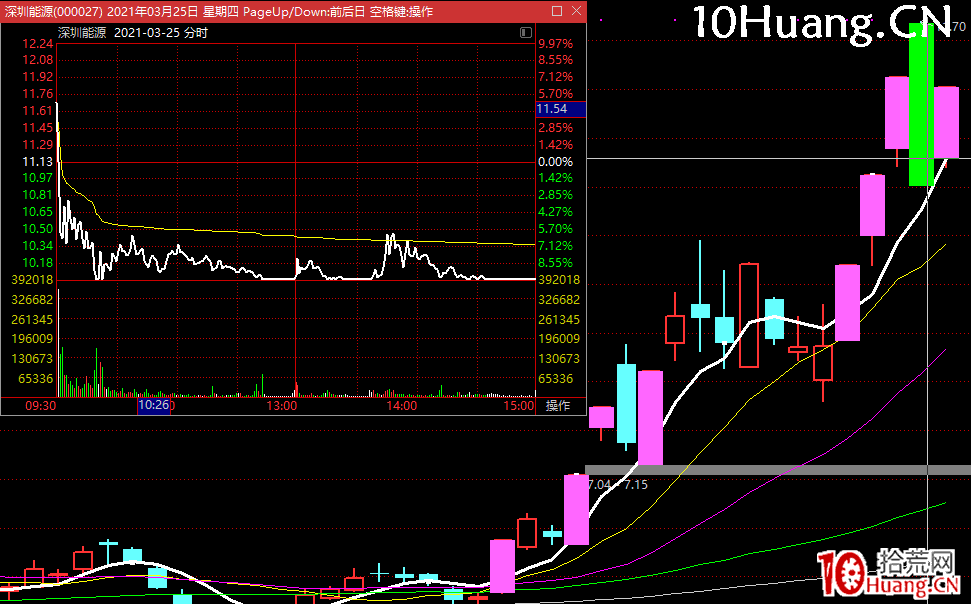Click the 13:00 time label
971x604 pixels.
(x=282, y=406)
